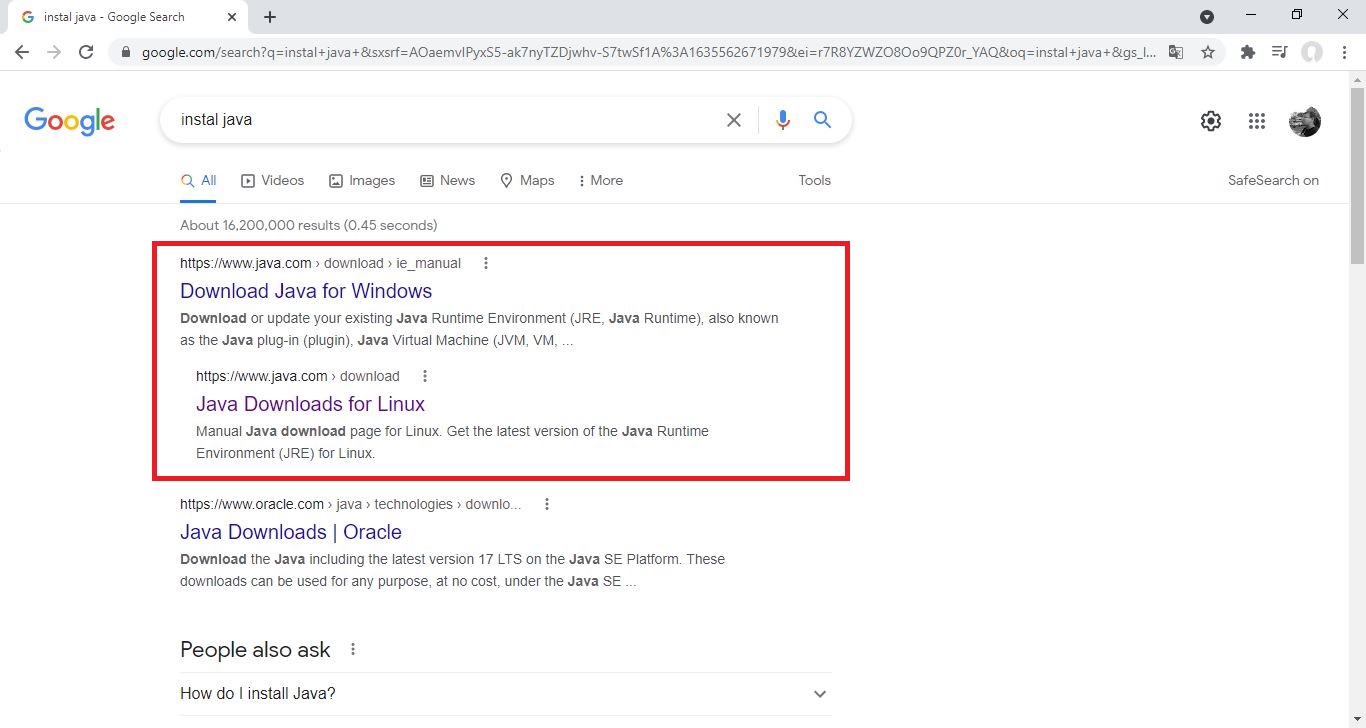The image size is (1366, 728).
Task: Open the Extensions puzzle icon
Action: 1247,52
